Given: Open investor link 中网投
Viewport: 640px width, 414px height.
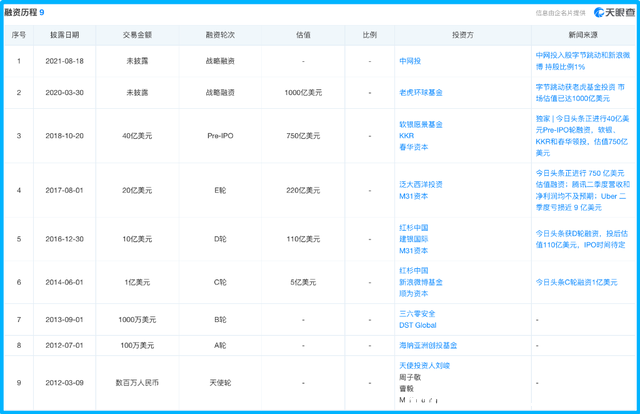Looking at the screenshot, I should click(x=410, y=61).
